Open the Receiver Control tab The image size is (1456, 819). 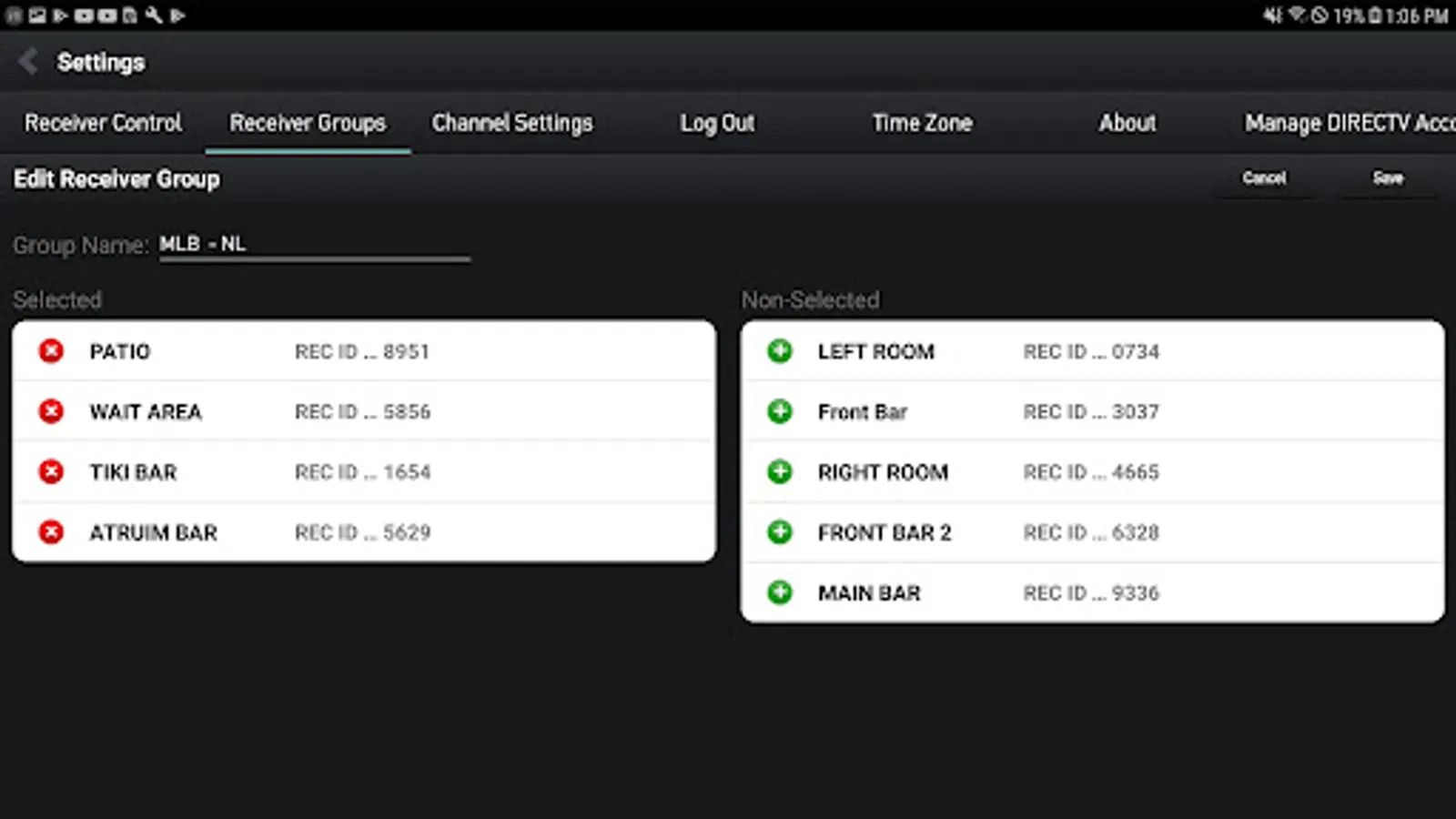click(103, 123)
